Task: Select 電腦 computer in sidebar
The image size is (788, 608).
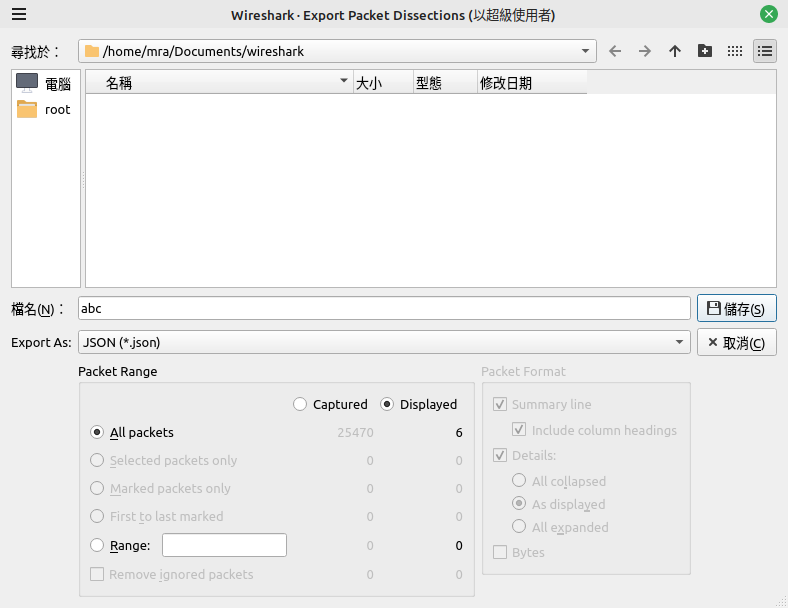Action: tap(43, 83)
